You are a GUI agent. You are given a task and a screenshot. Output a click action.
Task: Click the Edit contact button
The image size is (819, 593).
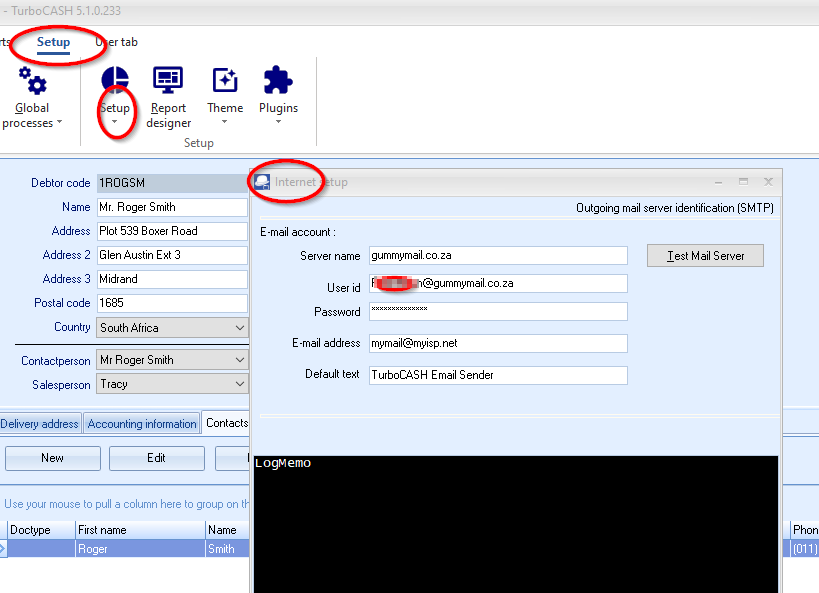click(157, 458)
